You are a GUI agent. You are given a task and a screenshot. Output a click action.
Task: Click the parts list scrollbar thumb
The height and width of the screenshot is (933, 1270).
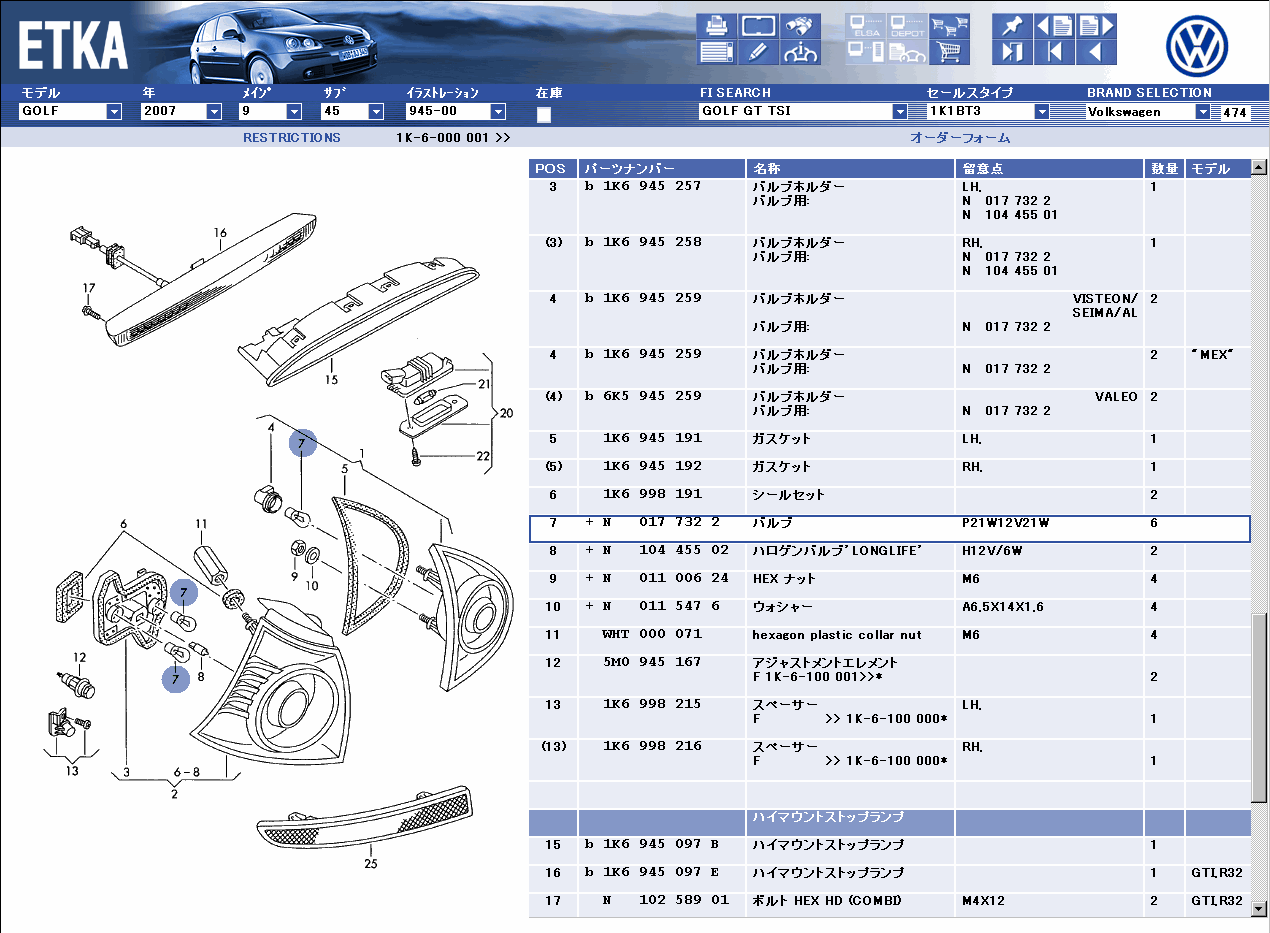click(1259, 706)
